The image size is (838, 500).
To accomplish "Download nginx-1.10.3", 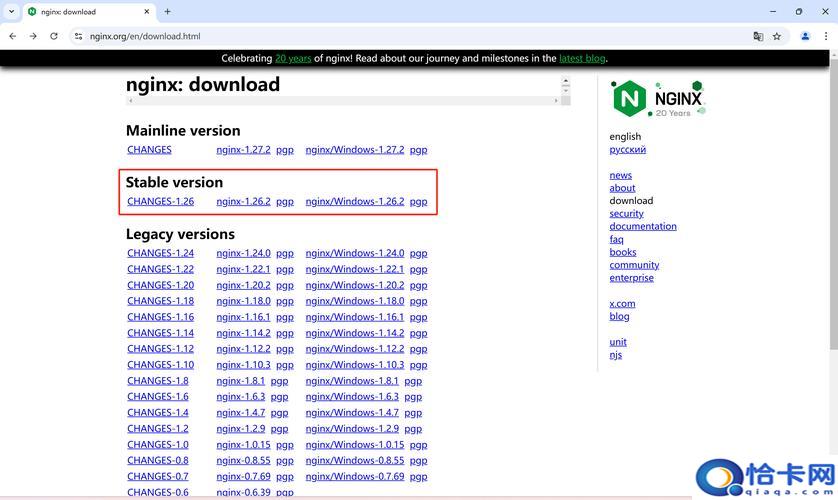I will point(243,365).
